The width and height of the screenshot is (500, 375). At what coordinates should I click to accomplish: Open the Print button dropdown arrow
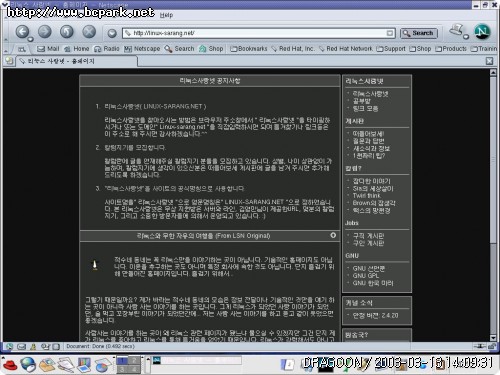(466, 37)
